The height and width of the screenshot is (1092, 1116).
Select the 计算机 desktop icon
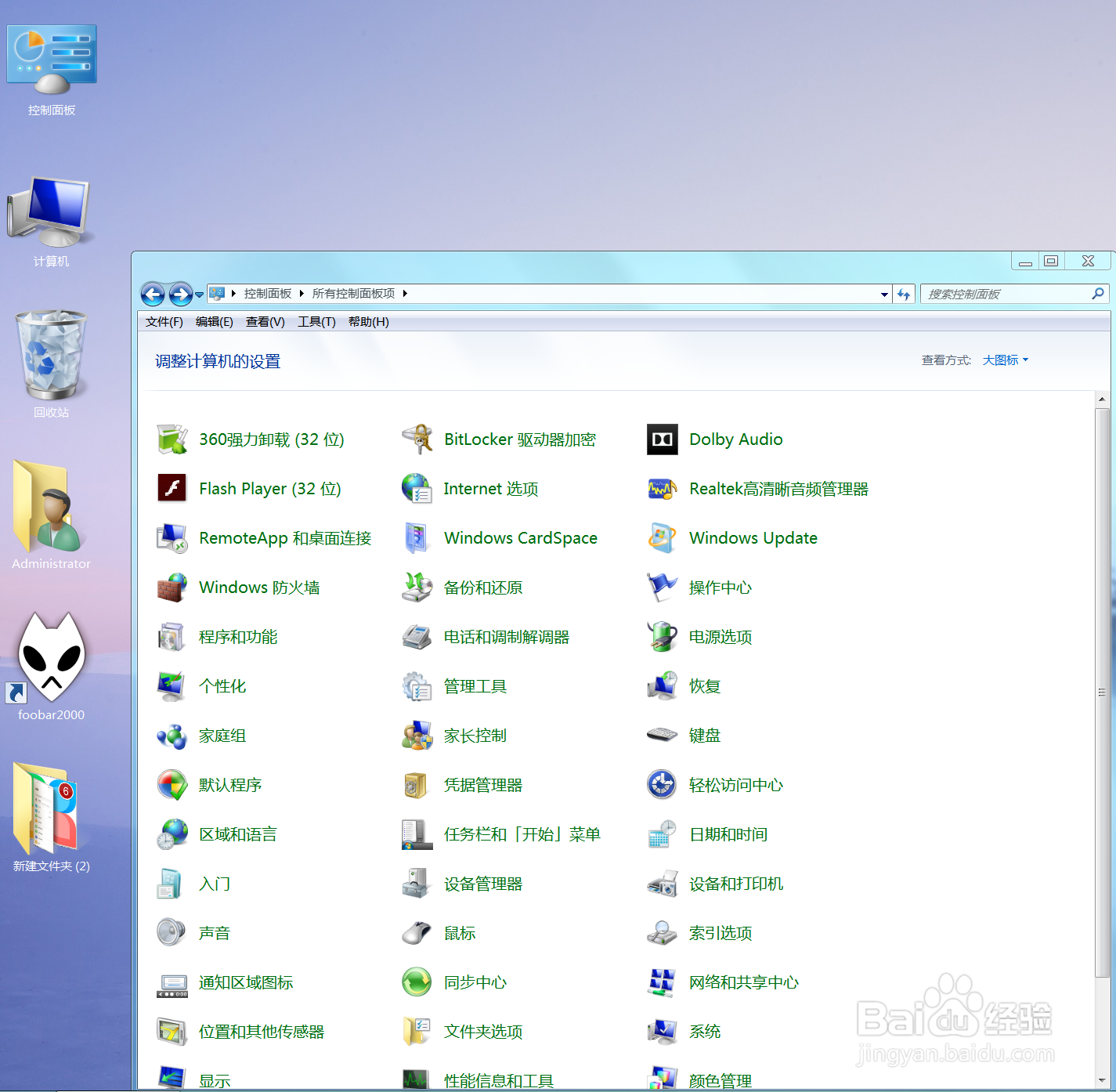[51, 221]
